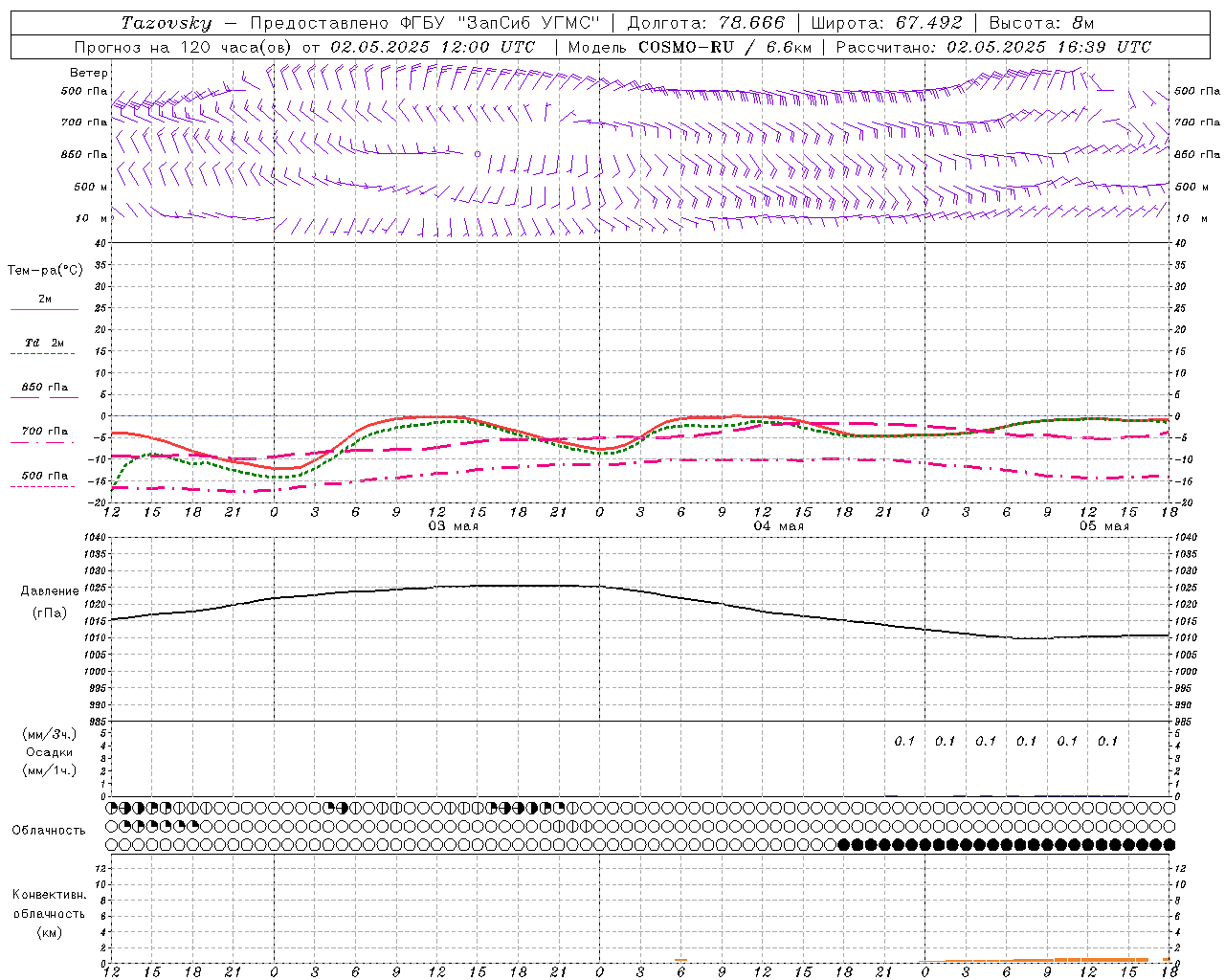Click the "Тем-ра(°C)" temperature panel label

point(45,271)
